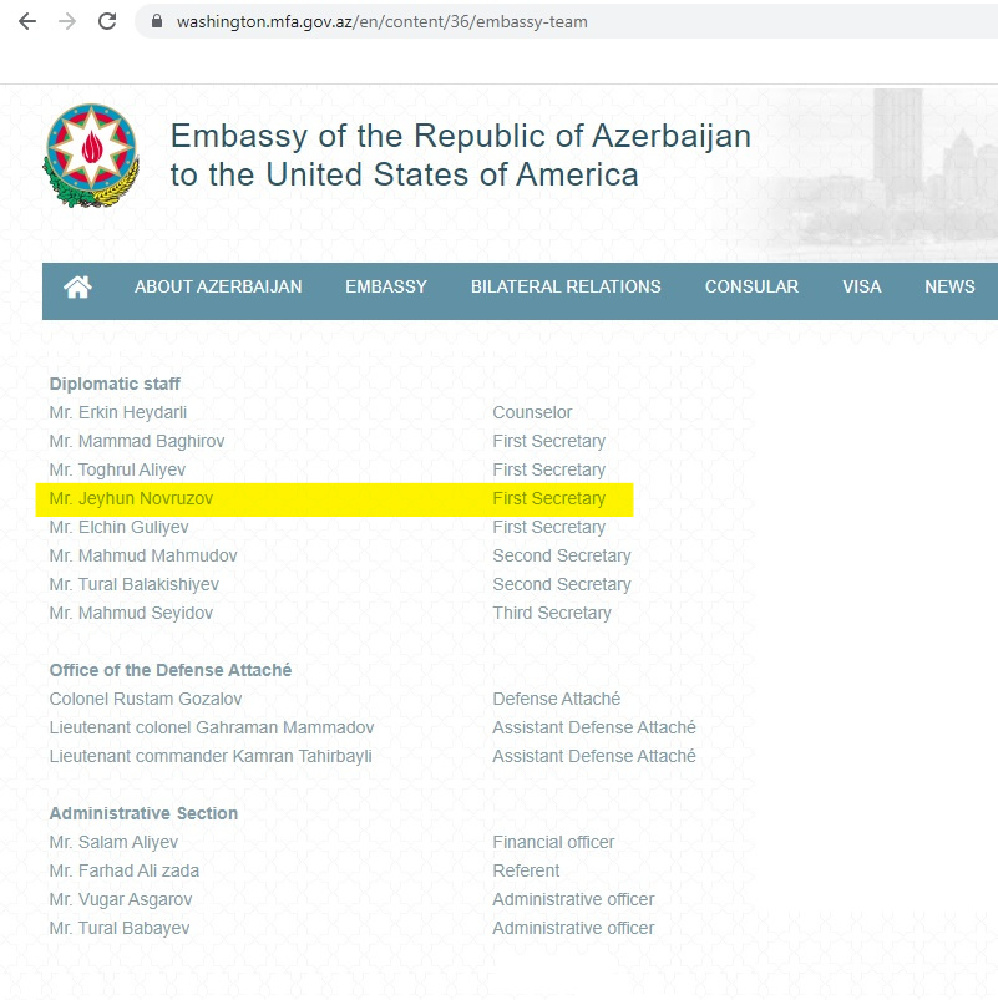Click the Administrative Section heading
Image resolution: width=998 pixels, height=1000 pixels.
[x=143, y=813]
